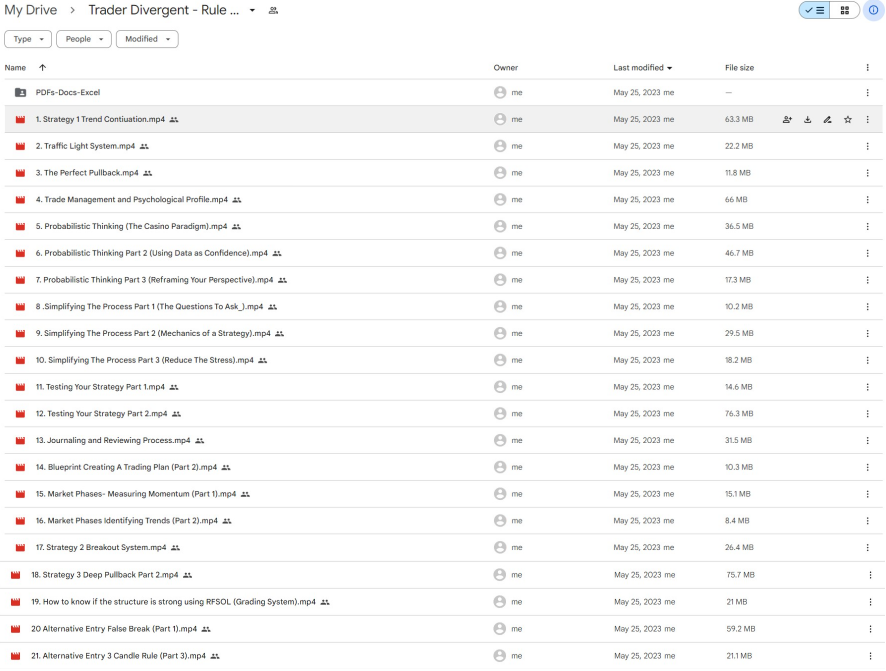
Task: Click the shared people icon beside folder title
Action: point(273,10)
